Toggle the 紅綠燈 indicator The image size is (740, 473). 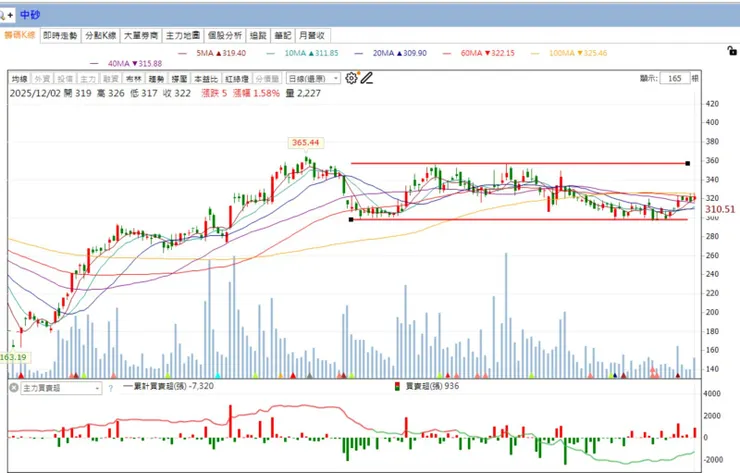[x=236, y=78]
